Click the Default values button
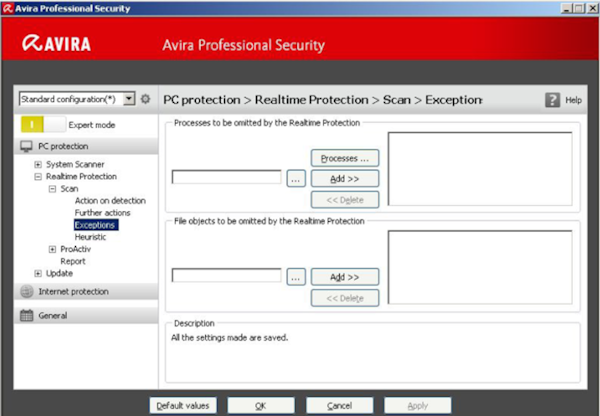 [183, 406]
